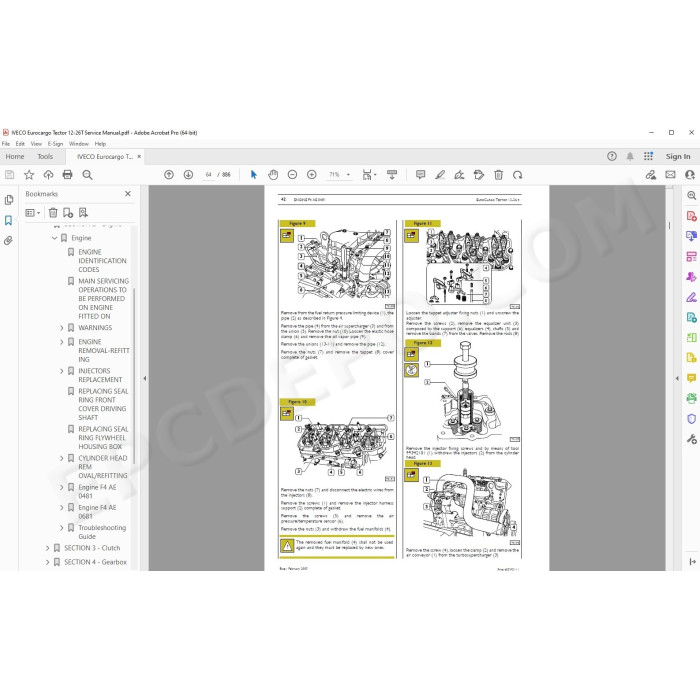Select the arrow Selection tool
This screenshot has width=700, height=700.
pyautogui.click(x=254, y=175)
